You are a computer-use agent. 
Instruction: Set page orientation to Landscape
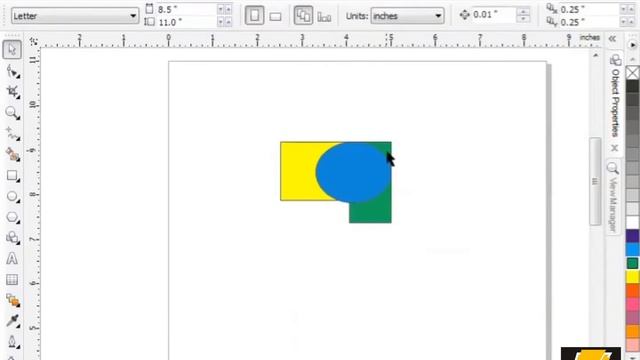tap(276, 16)
